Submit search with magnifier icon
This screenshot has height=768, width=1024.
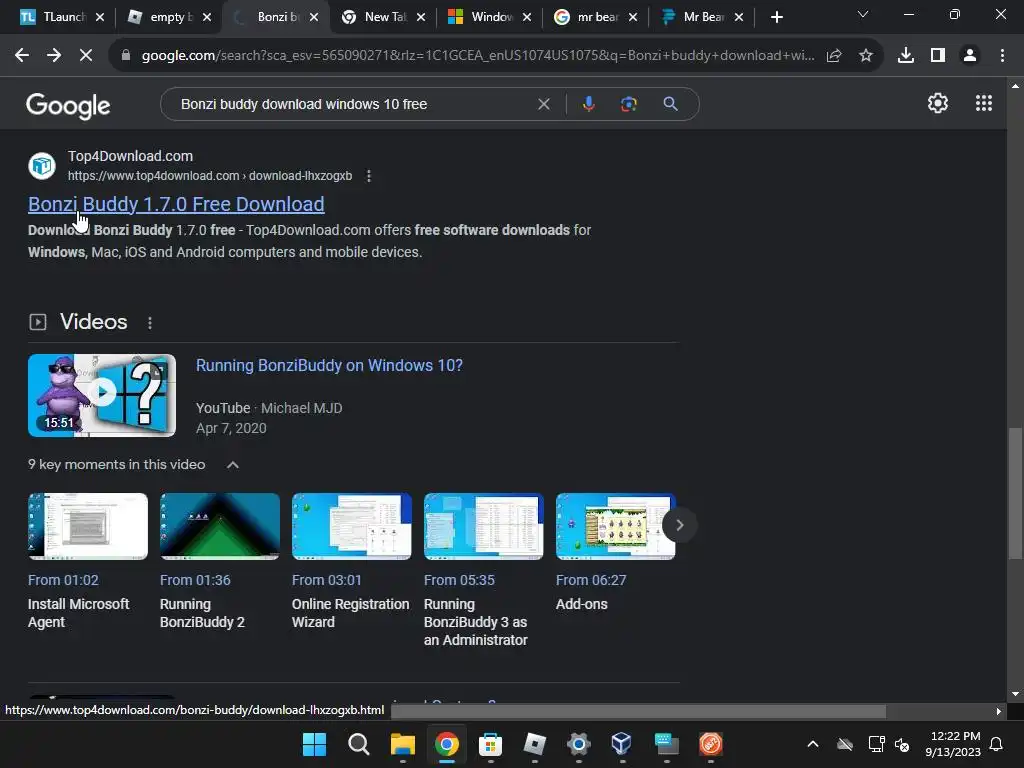pyautogui.click(x=670, y=104)
